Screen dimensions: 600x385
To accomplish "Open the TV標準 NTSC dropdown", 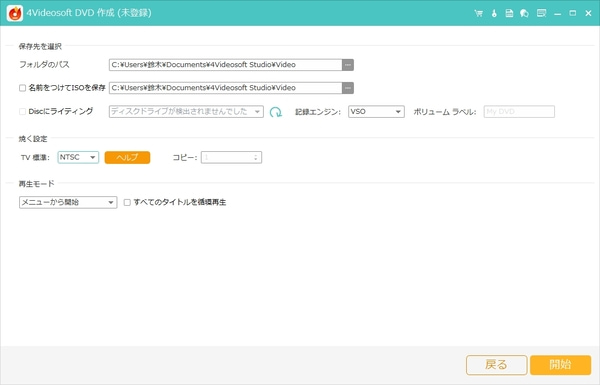I will [x=78, y=157].
